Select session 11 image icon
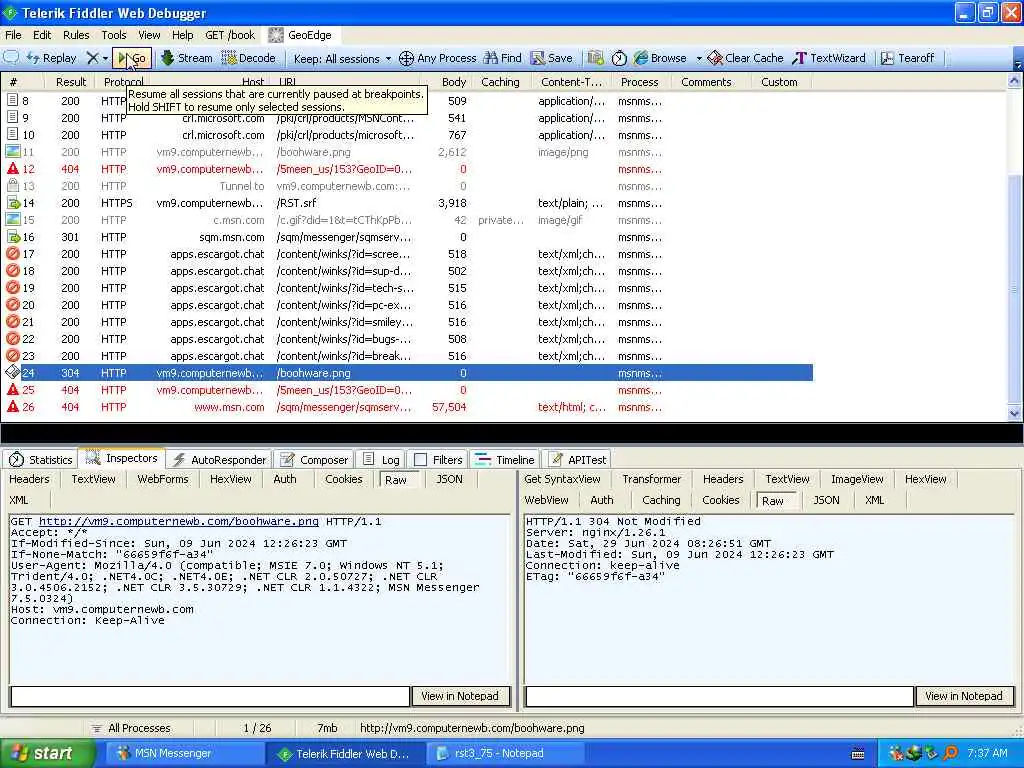1024x768 pixels. (x=12, y=152)
